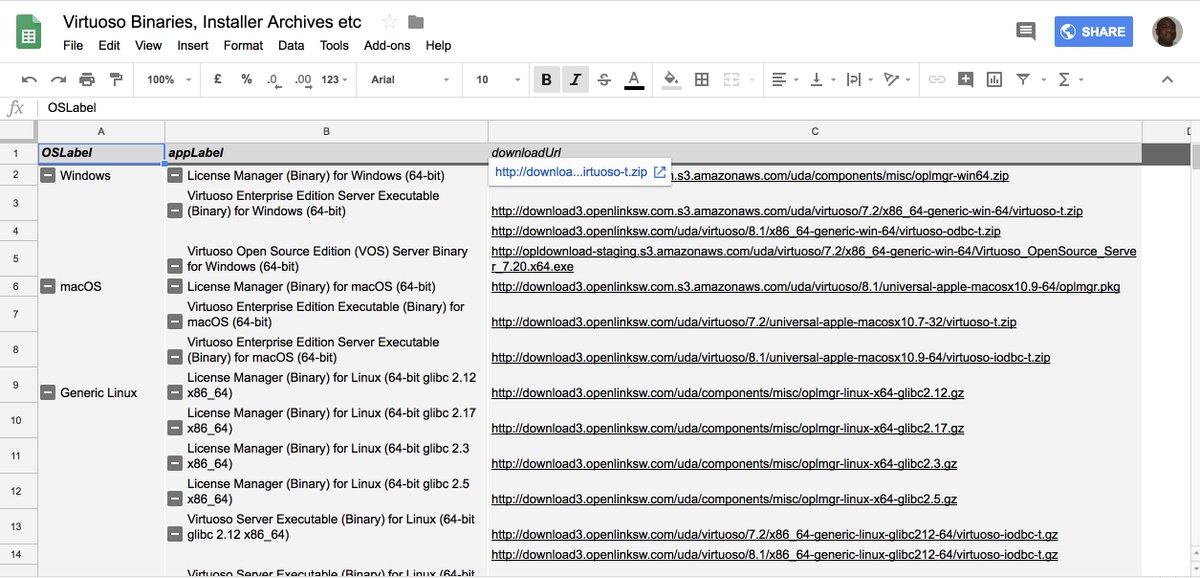The image size is (1200, 578).
Task: Click the insert link icon
Action: pyautogui.click(x=936, y=80)
